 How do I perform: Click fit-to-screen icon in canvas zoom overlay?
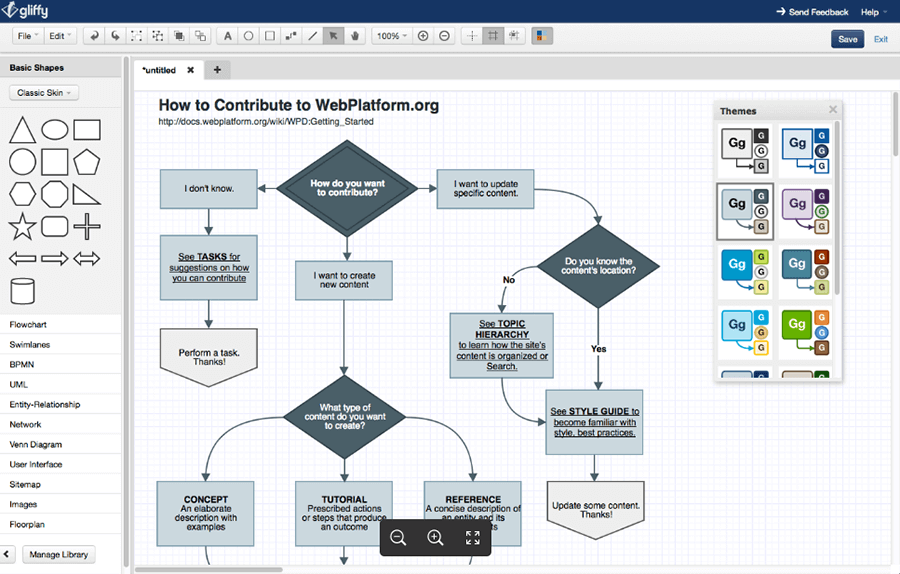point(472,537)
